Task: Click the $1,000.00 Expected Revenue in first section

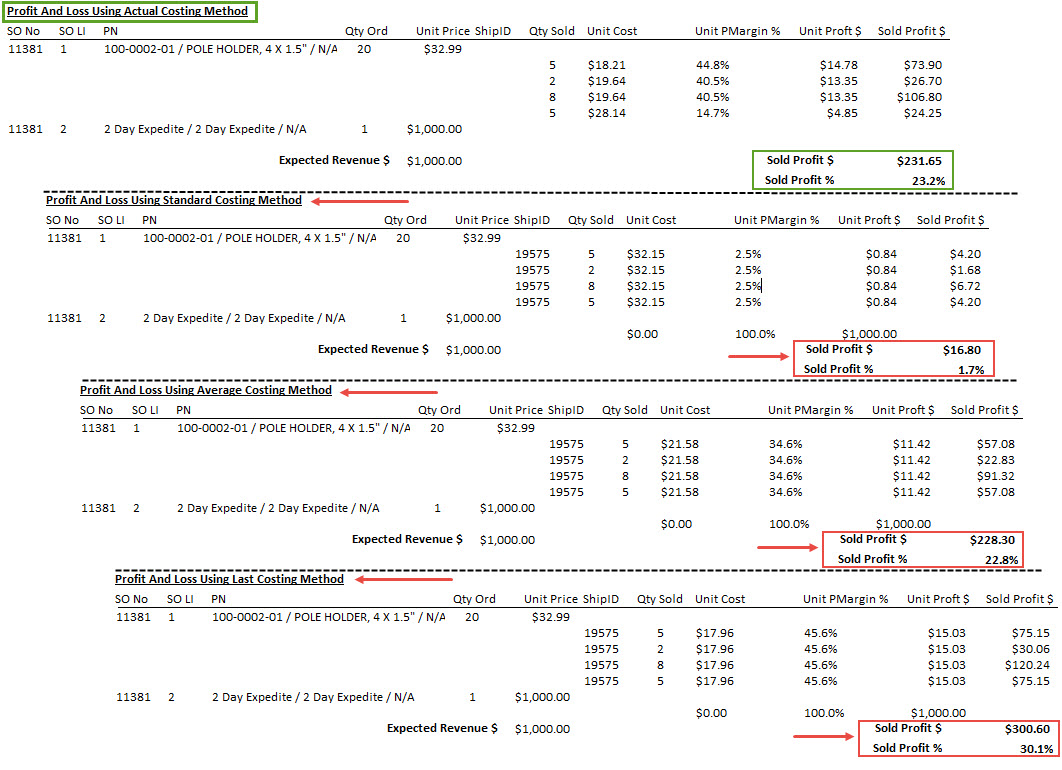Action: [434, 161]
